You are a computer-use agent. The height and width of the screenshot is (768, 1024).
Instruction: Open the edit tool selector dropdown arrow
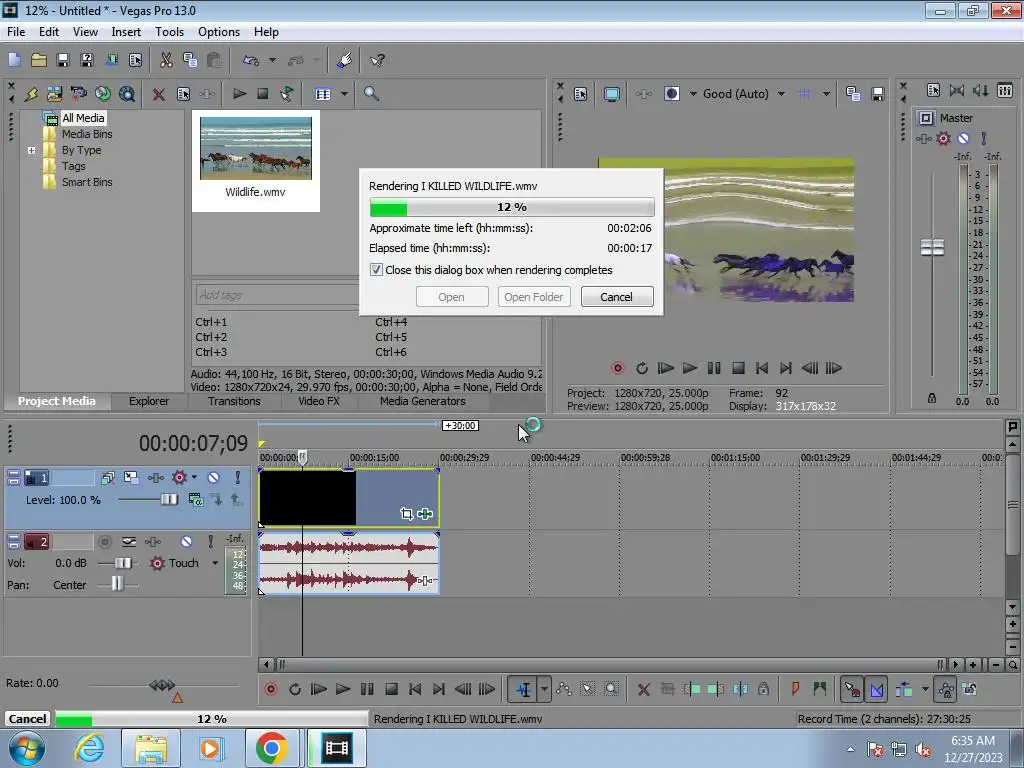click(x=544, y=689)
